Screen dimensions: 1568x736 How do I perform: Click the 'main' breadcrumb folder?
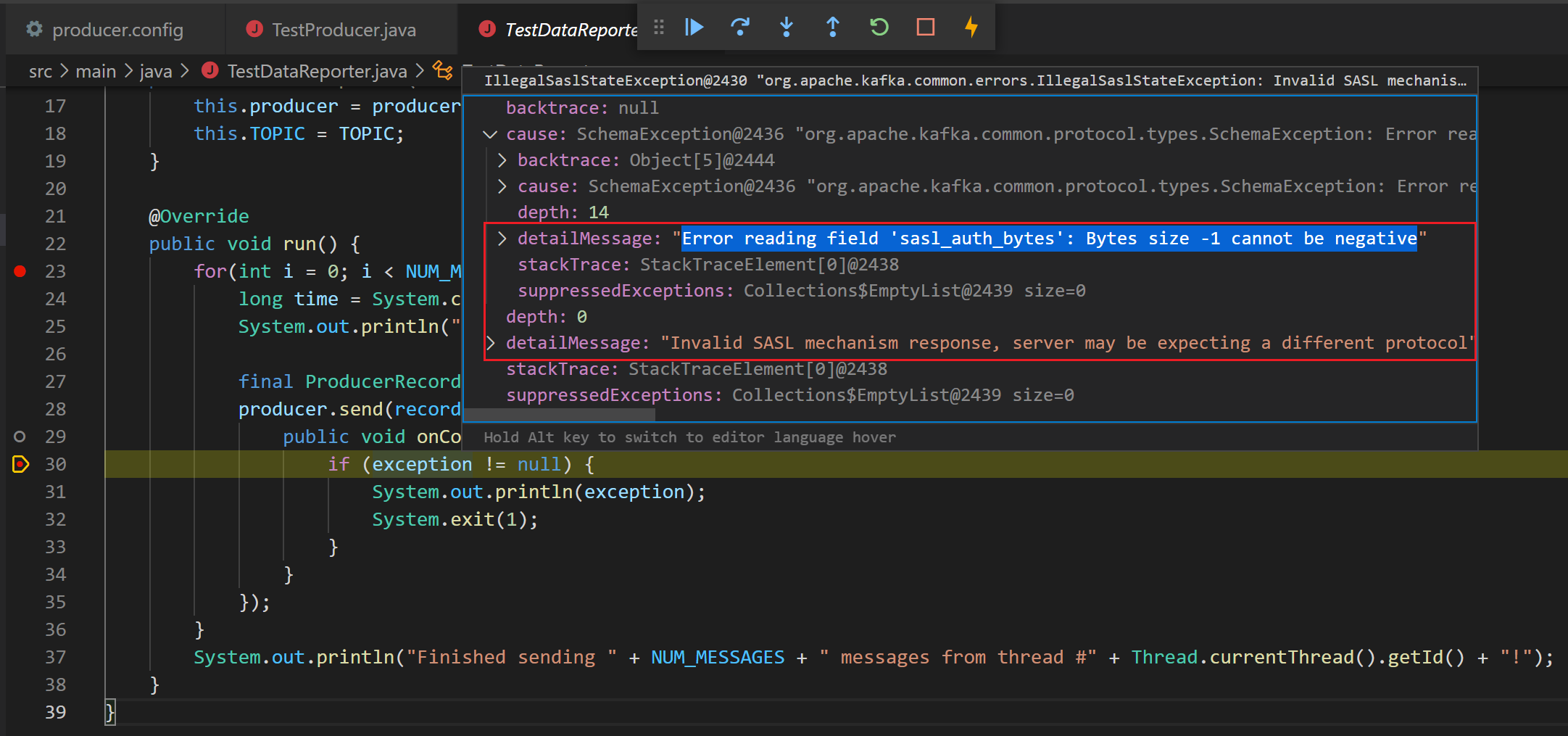click(x=96, y=71)
